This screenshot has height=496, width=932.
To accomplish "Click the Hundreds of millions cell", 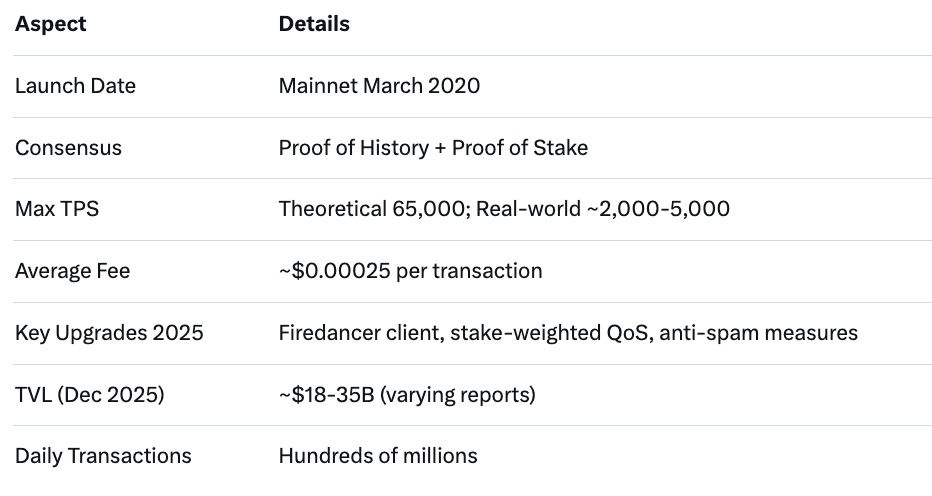I will coord(378,456).
